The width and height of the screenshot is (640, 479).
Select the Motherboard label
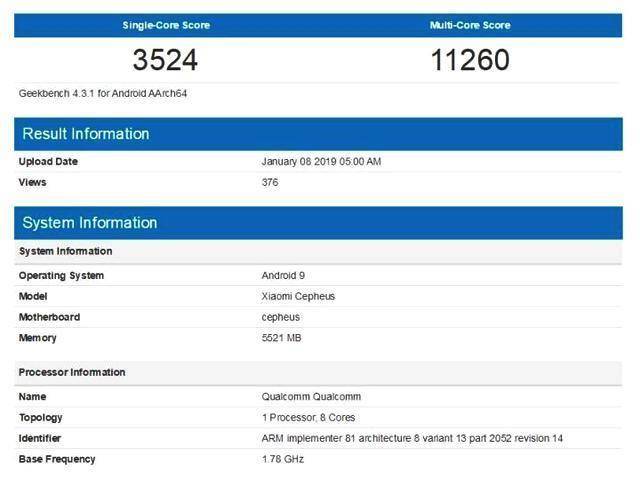tap(49, 317)
